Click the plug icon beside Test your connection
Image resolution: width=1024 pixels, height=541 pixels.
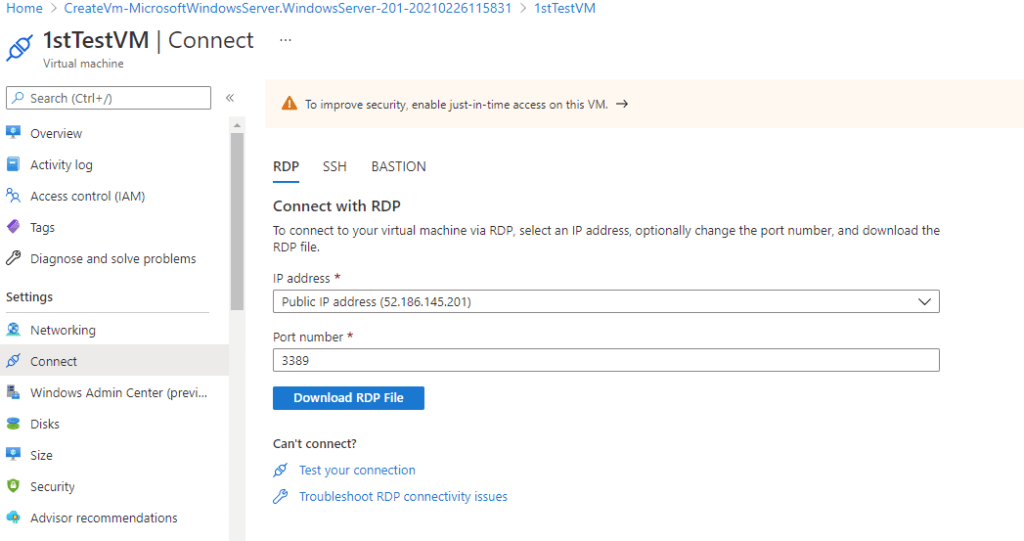pyautogui.click(x=280, y=470)
